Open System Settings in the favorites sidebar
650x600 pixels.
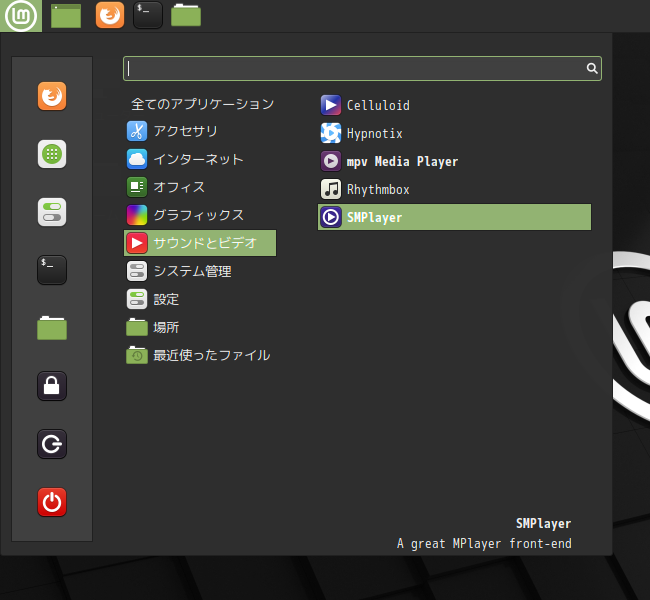click(52, 212)
